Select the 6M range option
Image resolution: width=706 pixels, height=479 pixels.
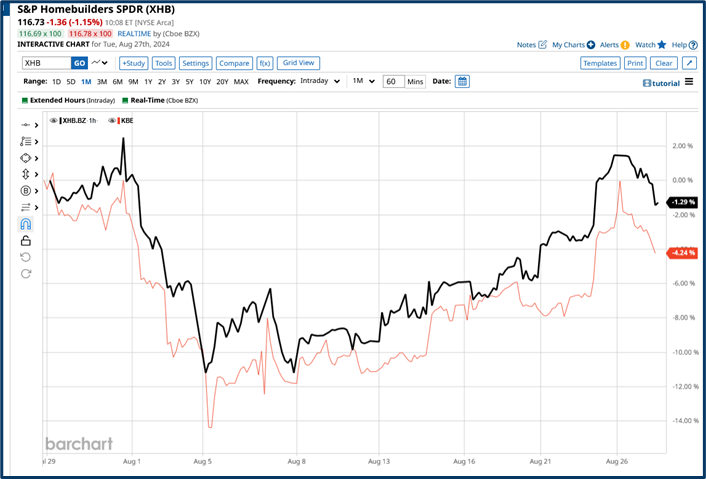pyautogui.click(x=117, y=81)
